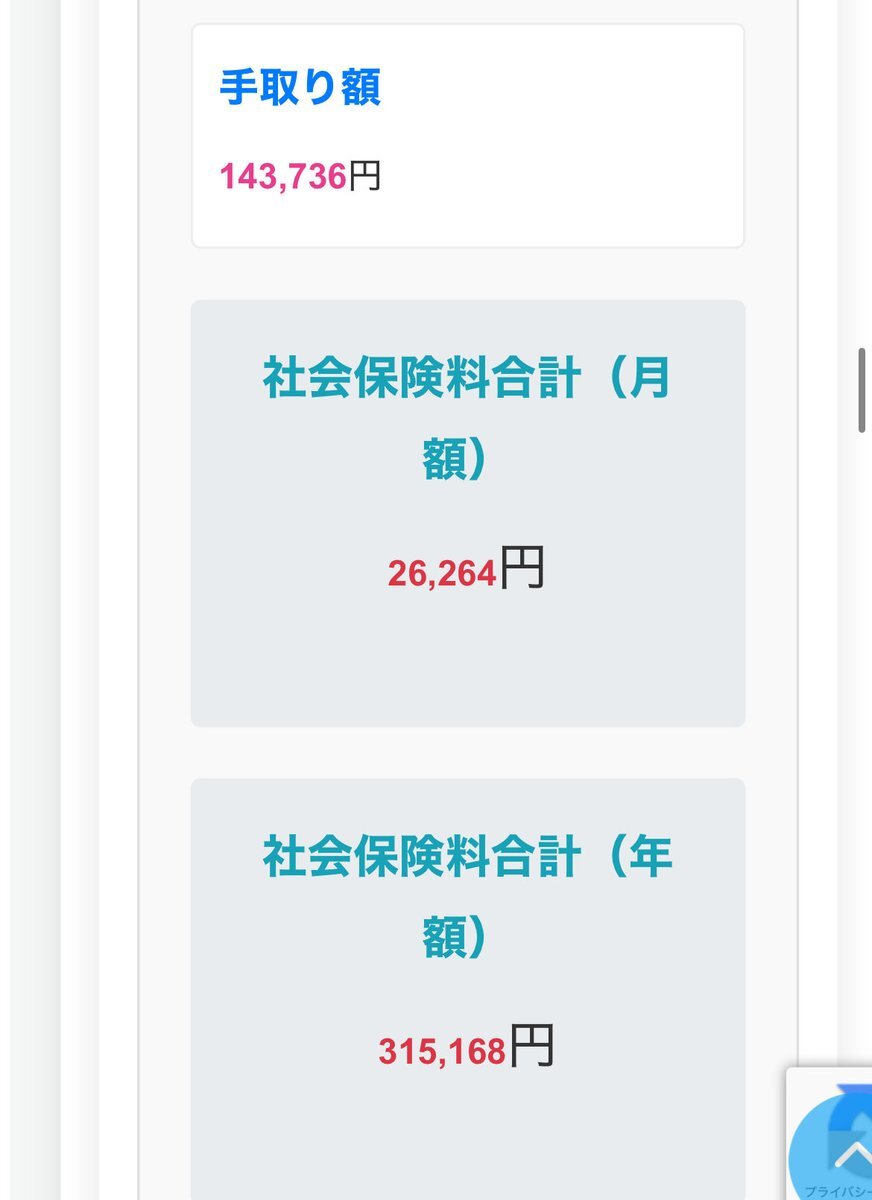Viewport: 872px width, 1200px height.
Task: Click the 手取り額 heading
Action: click(300, 88)
